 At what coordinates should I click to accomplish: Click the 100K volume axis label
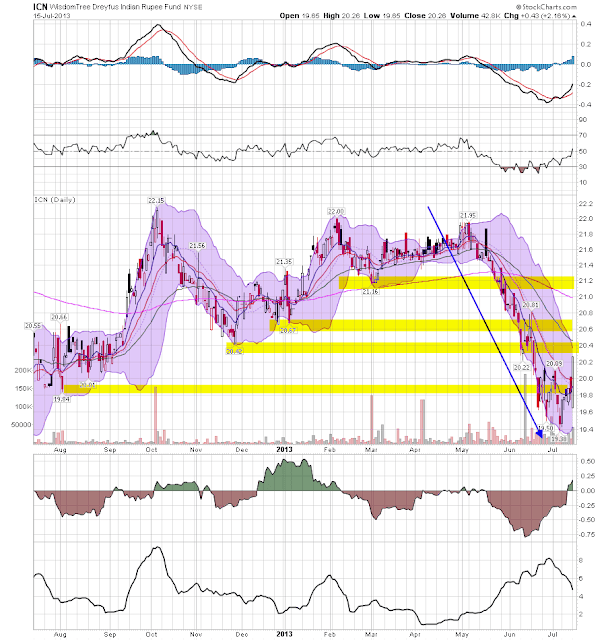pyautogui.click(x=23, y=407)
